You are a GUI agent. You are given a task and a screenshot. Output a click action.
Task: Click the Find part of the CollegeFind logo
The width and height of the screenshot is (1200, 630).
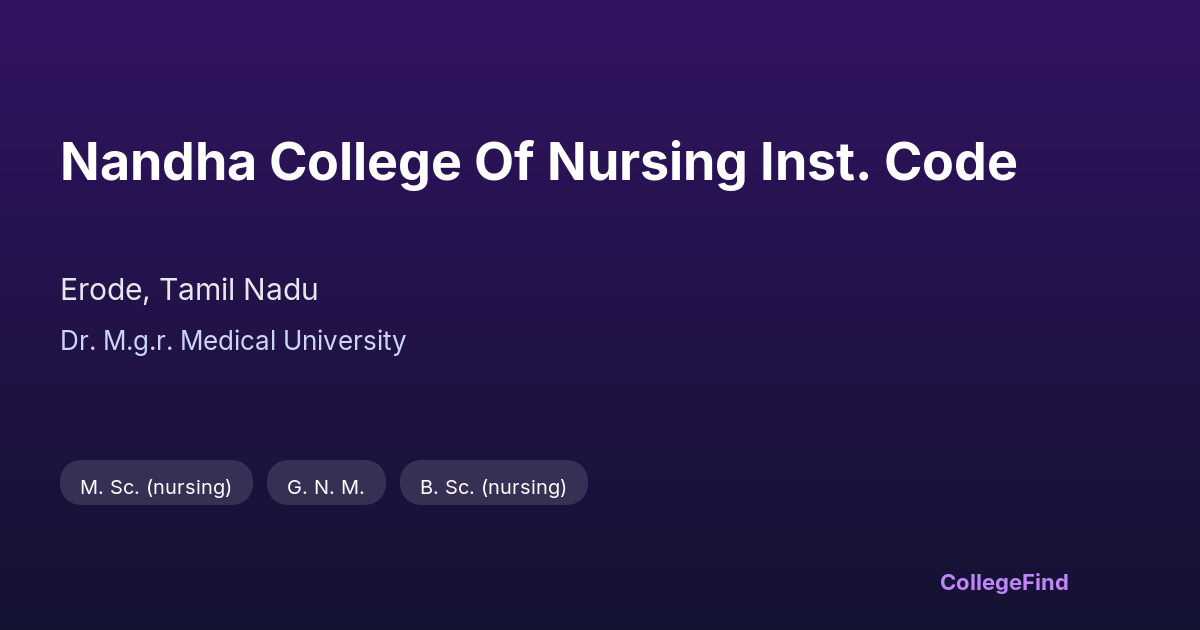pyautogui.click(x=1044, y=582)
